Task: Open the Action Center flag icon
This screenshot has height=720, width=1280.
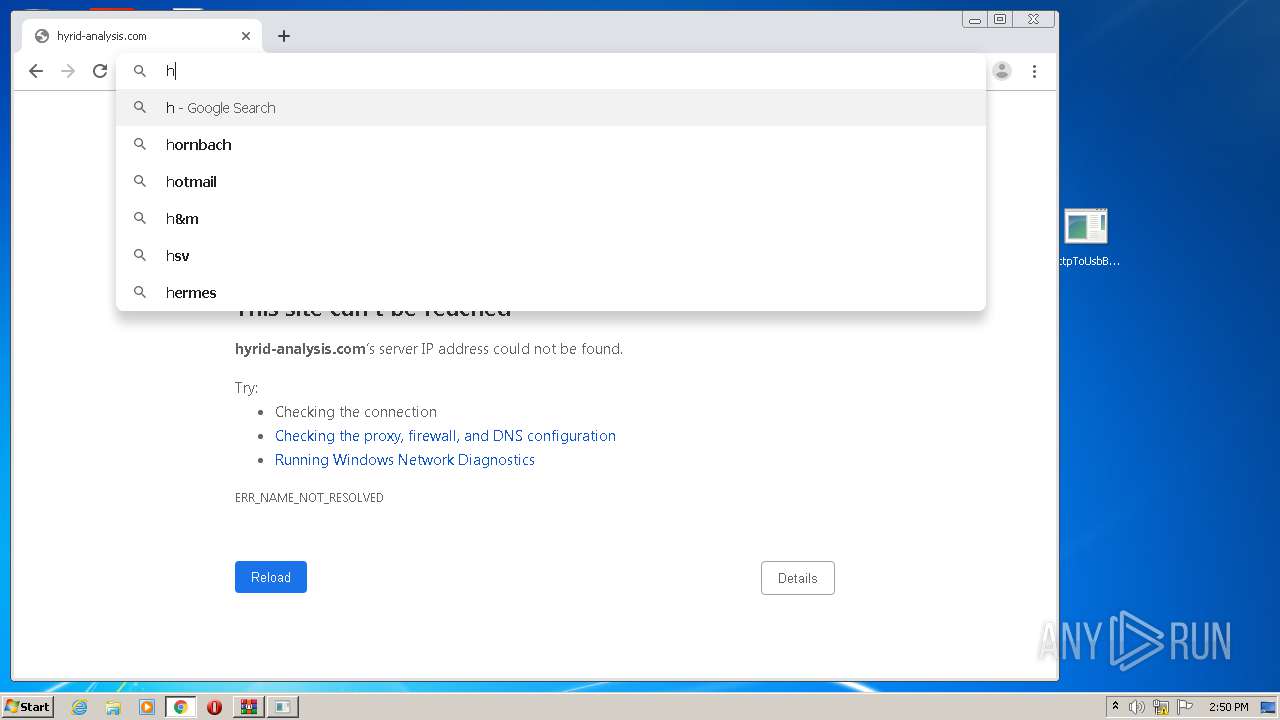Action: [x=1185, y=707]
